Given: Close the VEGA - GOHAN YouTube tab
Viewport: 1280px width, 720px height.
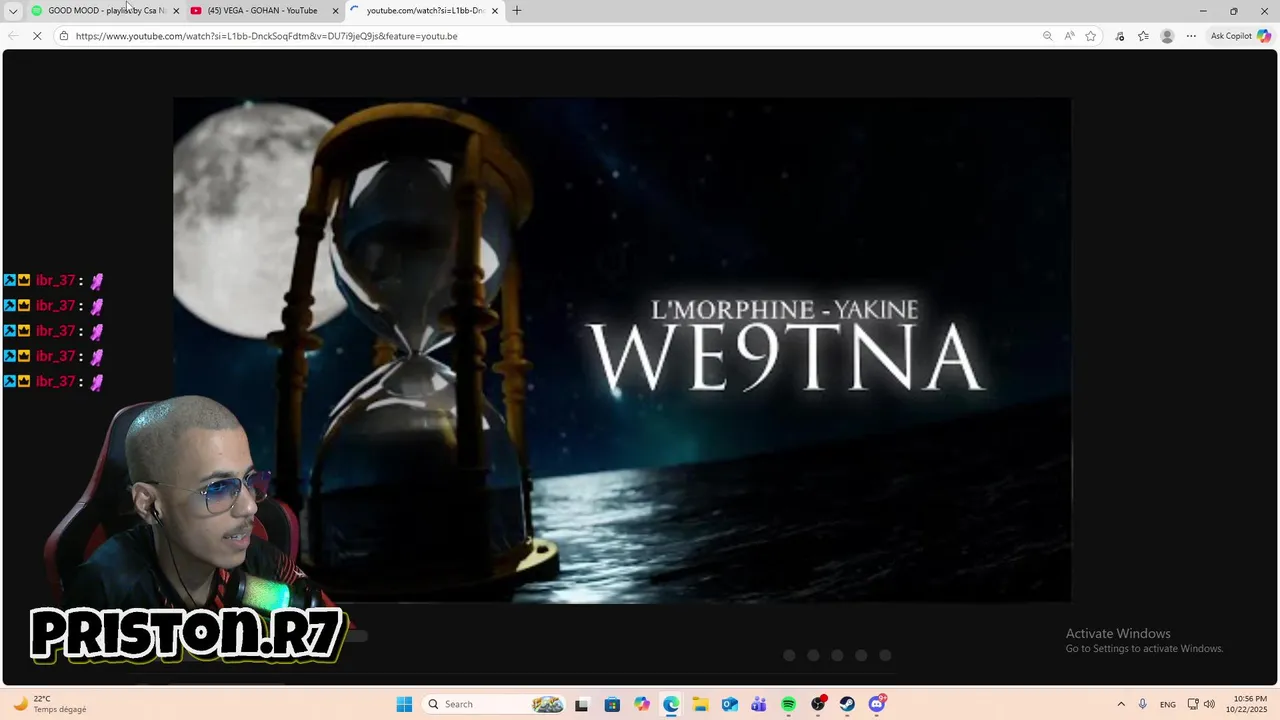Looking at the screenshot, I should click(x=336, y=11).
